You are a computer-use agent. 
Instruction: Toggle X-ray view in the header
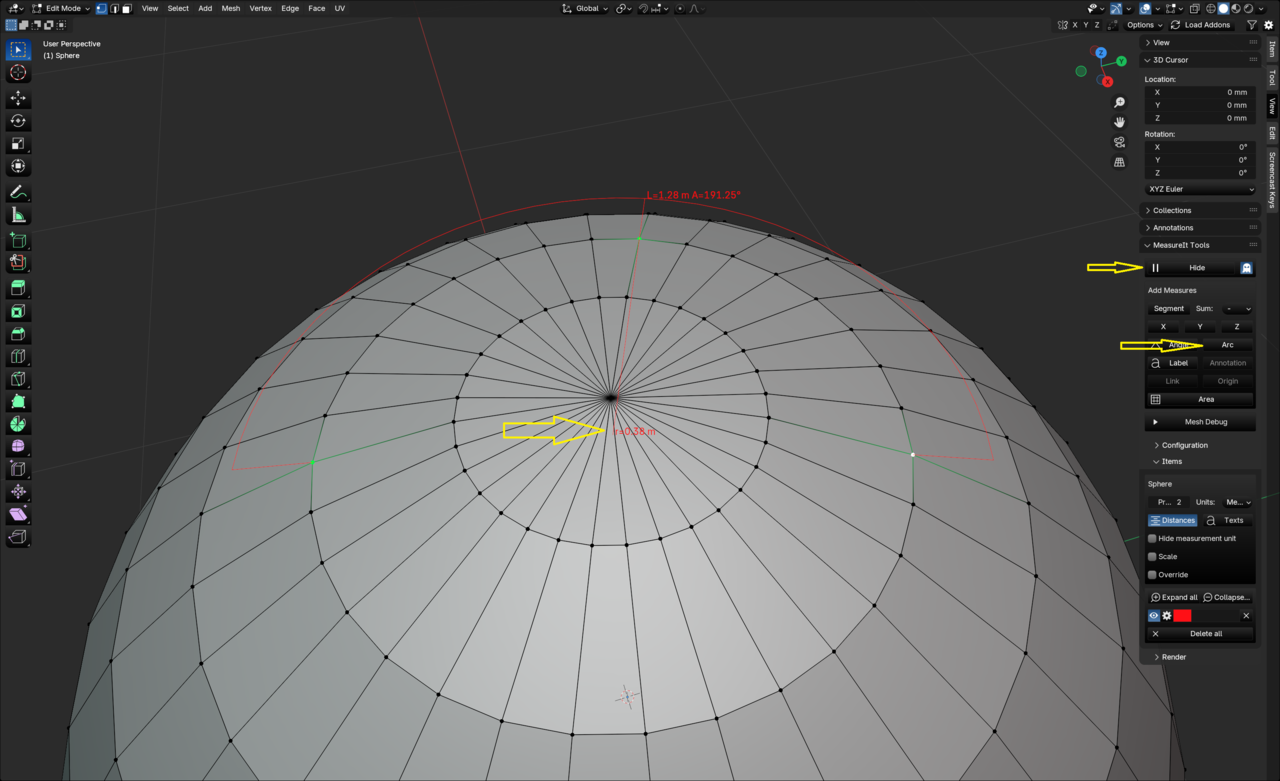click(x=1194, y=8)
